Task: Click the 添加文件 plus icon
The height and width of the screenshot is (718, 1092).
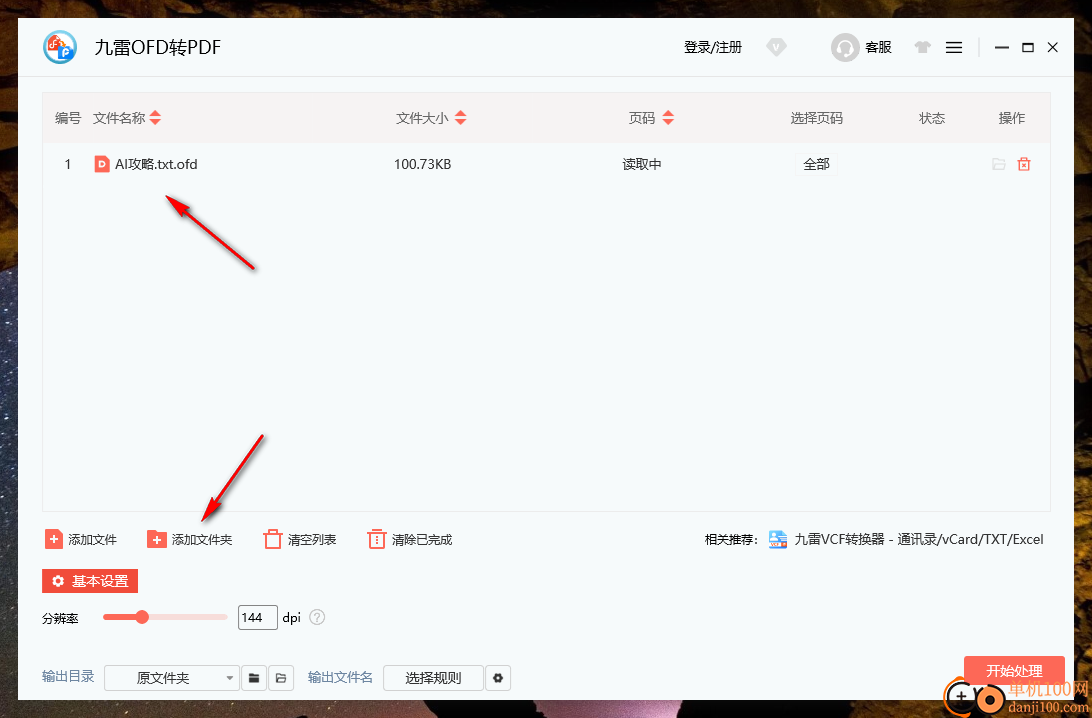Action: [54, 539]
